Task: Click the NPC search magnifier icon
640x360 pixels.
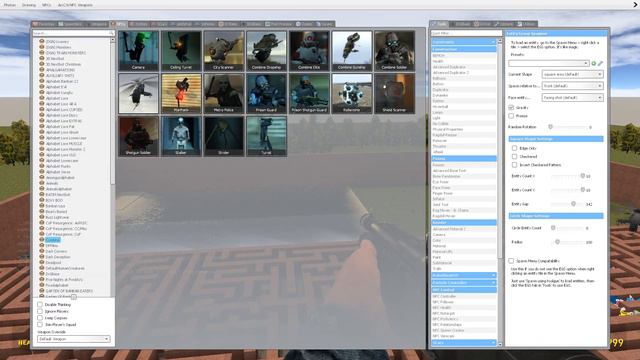Action: pyautogui.click(x=111, y=33)
